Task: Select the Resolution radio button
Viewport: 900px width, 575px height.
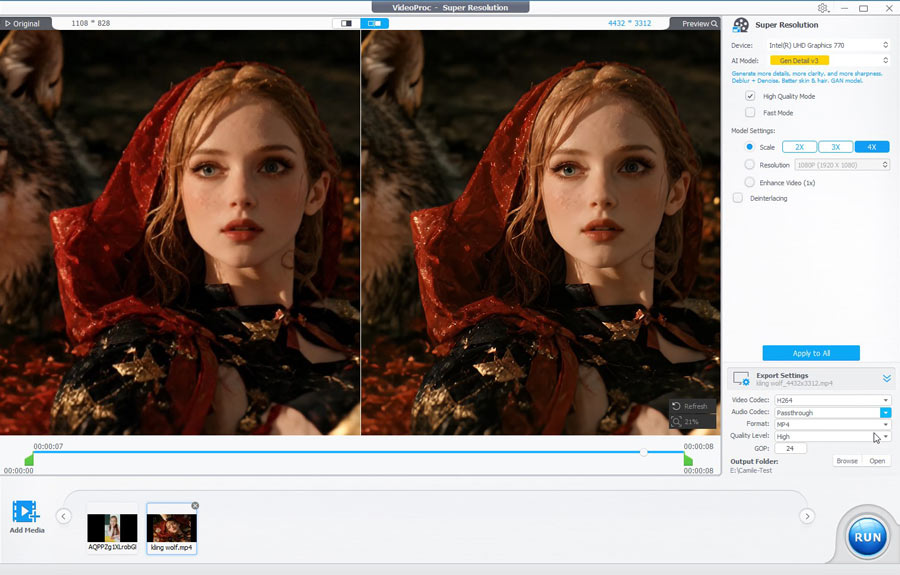Action: [749, 165]
